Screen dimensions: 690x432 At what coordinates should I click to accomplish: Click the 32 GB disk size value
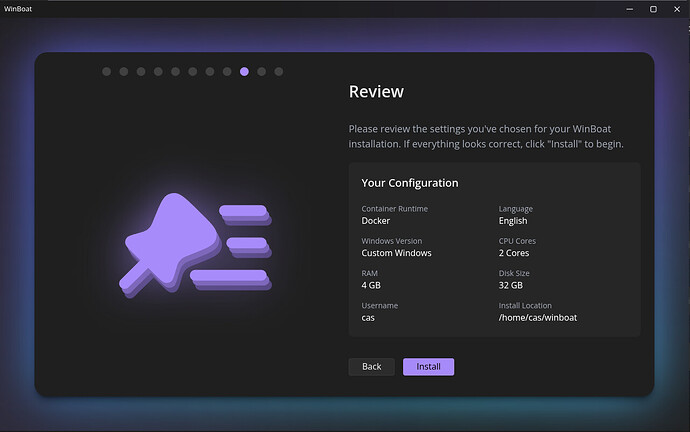[513, 285]
